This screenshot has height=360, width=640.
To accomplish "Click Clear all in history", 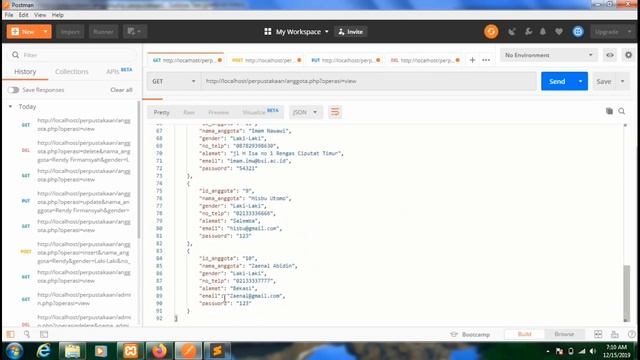I will [x=121, y=90].
